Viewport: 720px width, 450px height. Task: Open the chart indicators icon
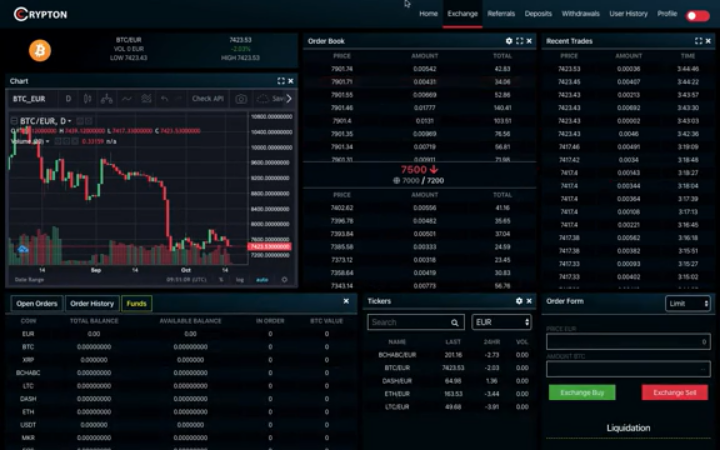[x=126, y=99]
